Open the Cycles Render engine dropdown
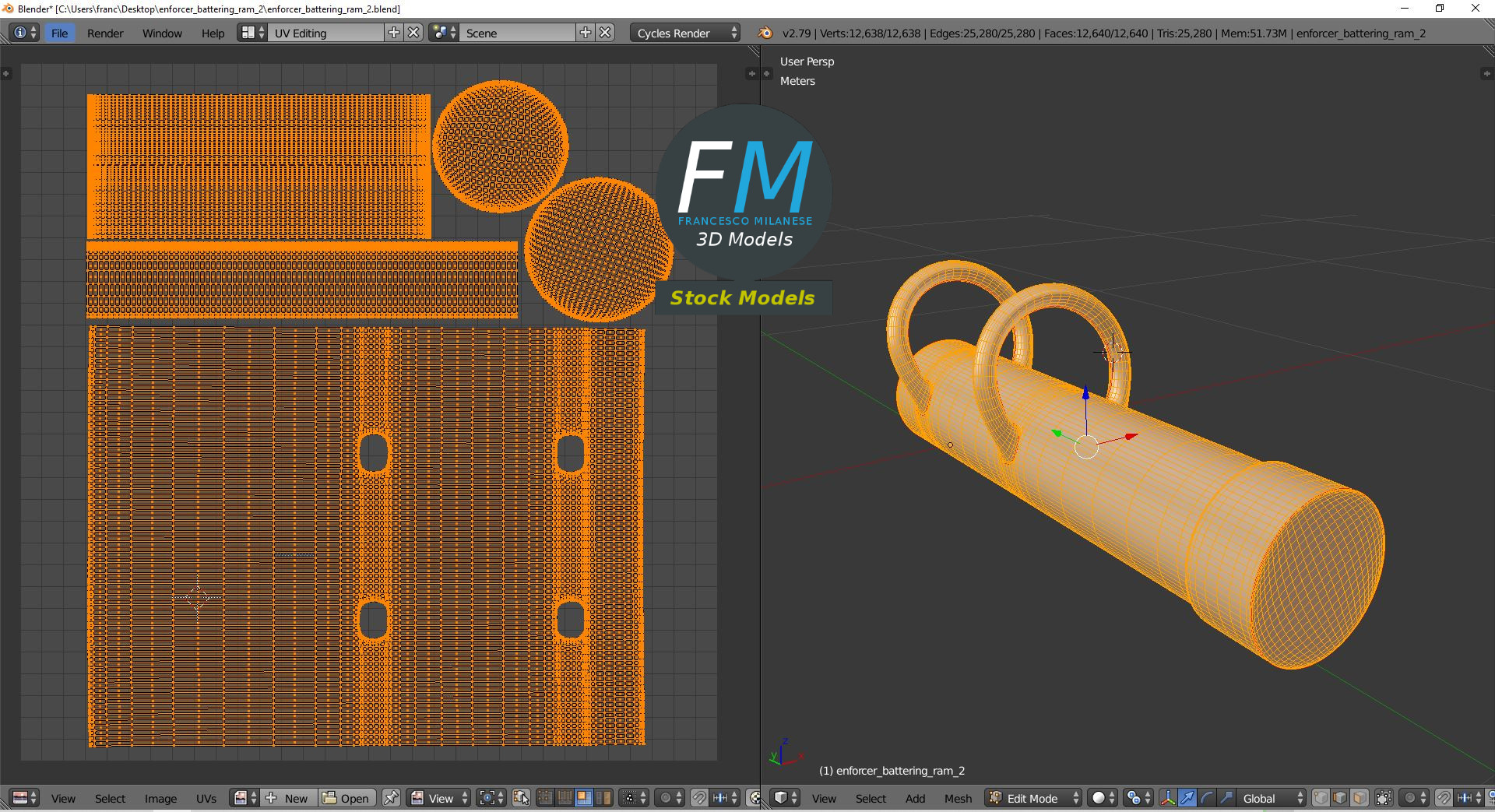1495x812 pixels. coord(685,33)
